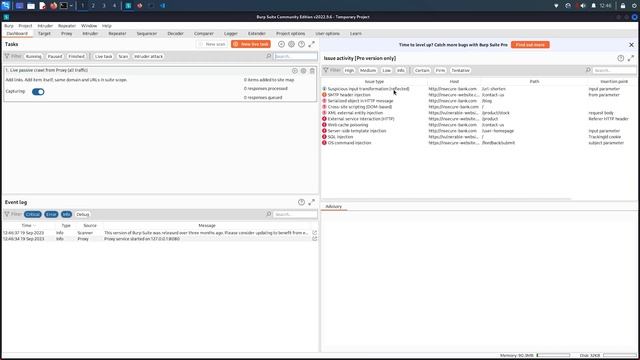Click the Find out more button

pyautogui.click(x=530, y=44)
